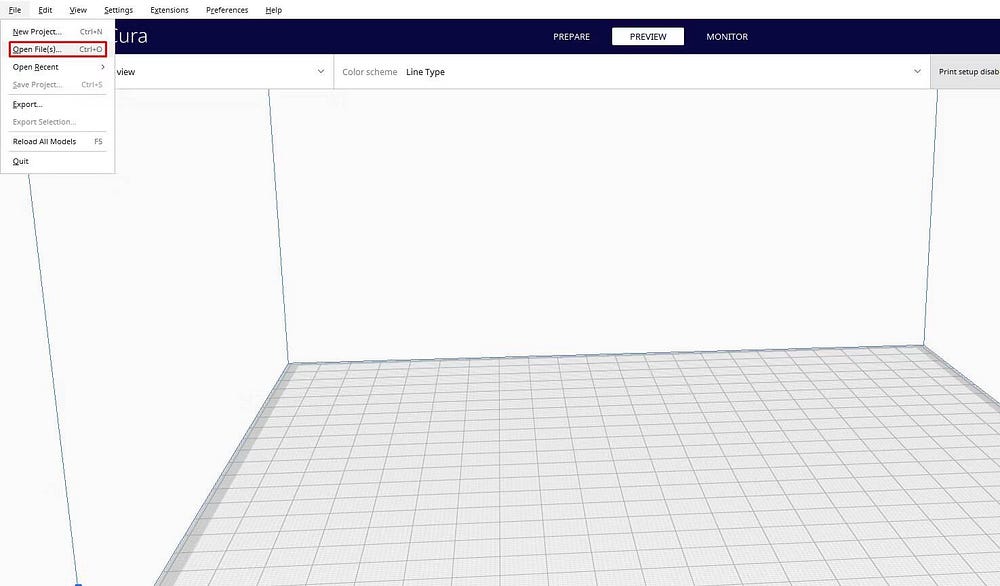Quit the application via the File menu
The height and width of the screenshot is (586, 1000).
pos(21,161)
